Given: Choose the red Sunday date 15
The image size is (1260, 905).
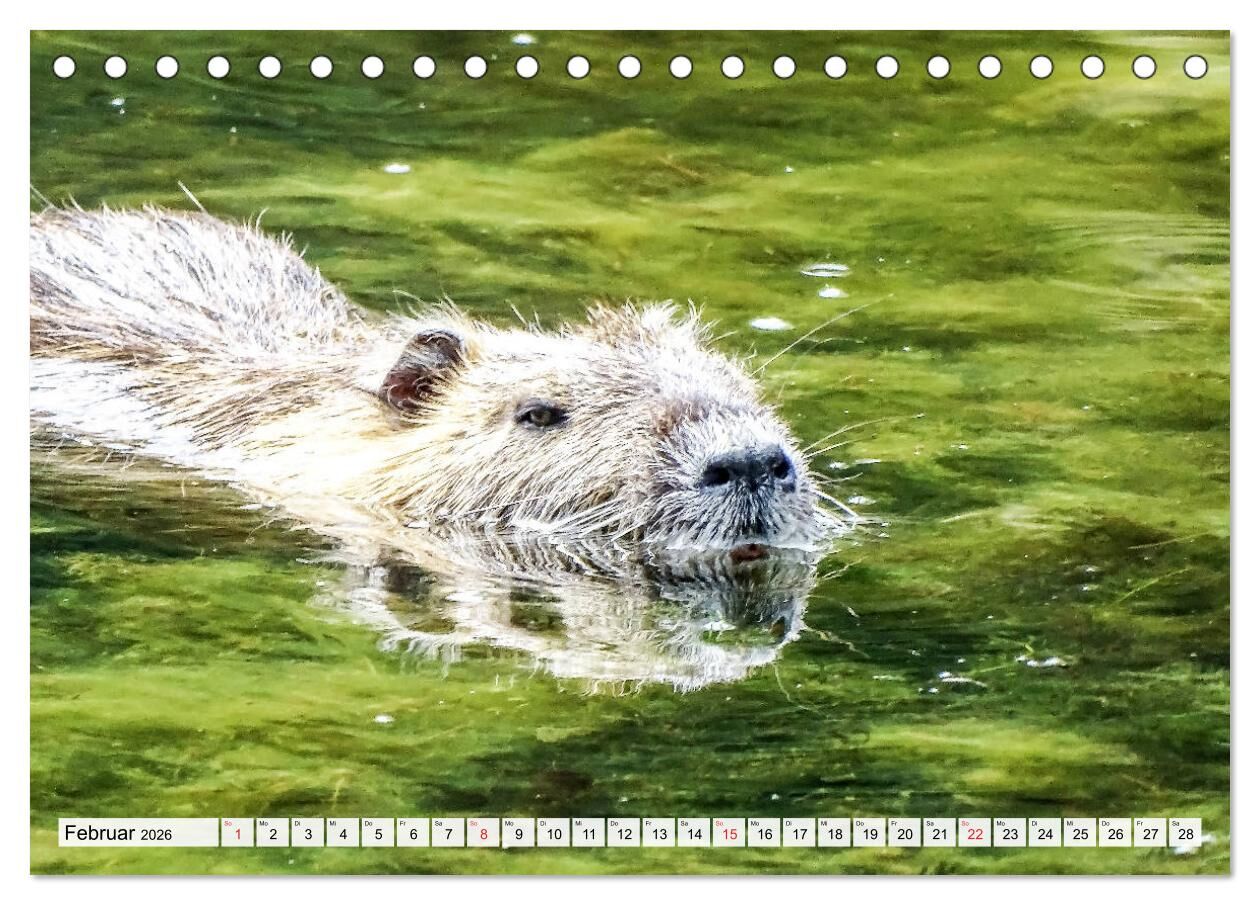Looking at the screenshot, I should click(729, 833).
